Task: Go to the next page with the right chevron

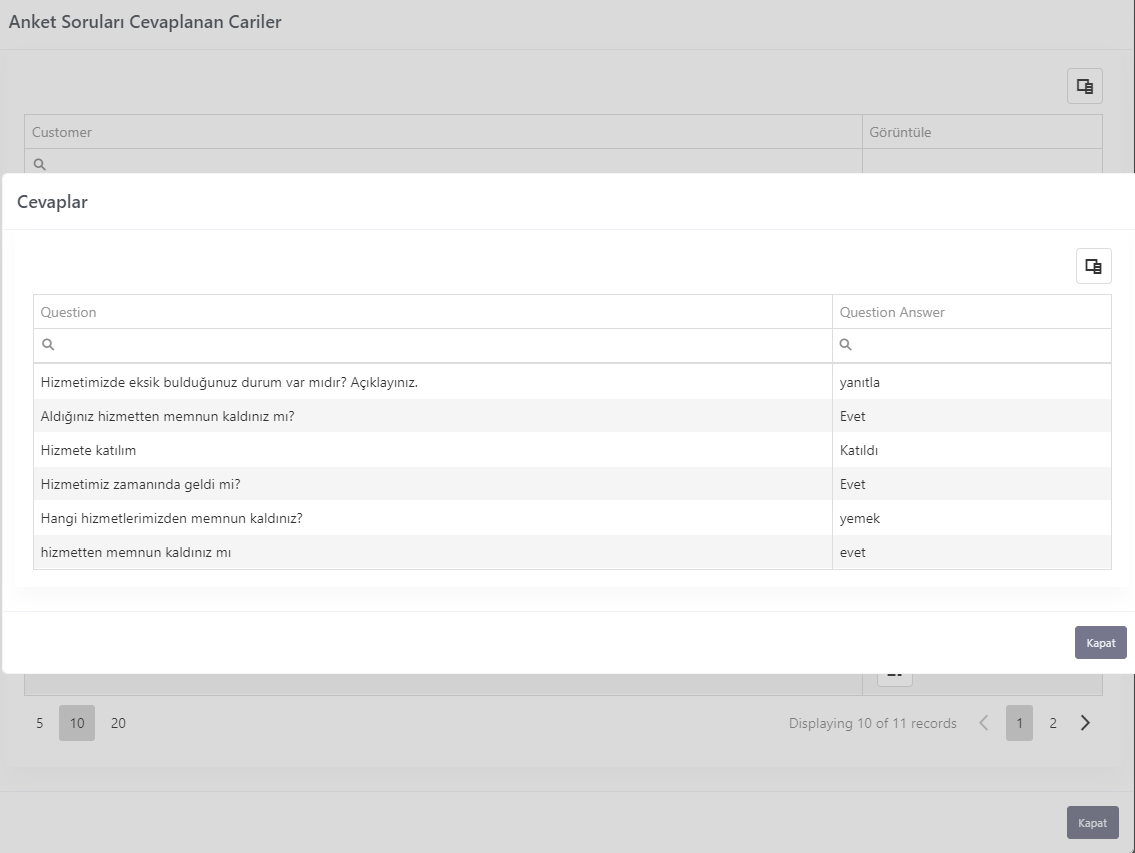Action: 1085,723
